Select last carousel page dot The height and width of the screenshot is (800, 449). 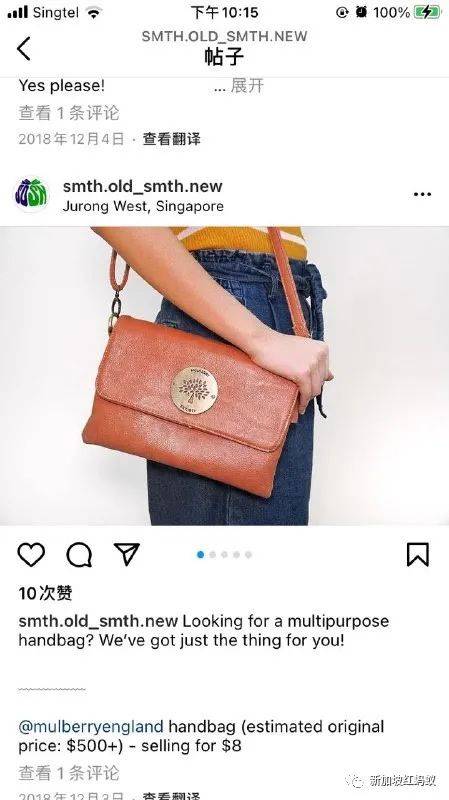(248, 555)
